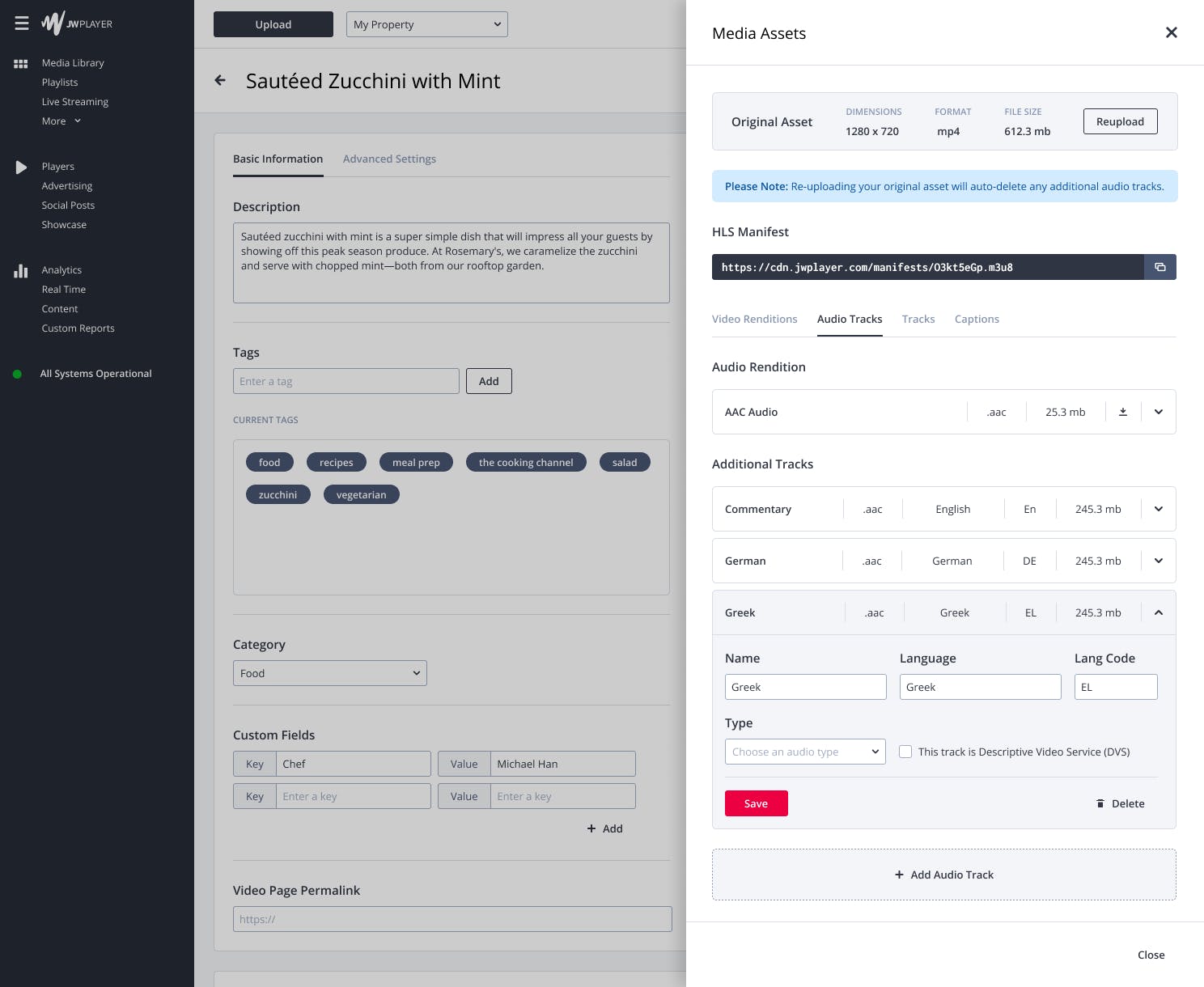Image resolution: width=1204 pixels, height=987 pixels.
Task: Click the Michael Han value field
Action: (563, 764)
